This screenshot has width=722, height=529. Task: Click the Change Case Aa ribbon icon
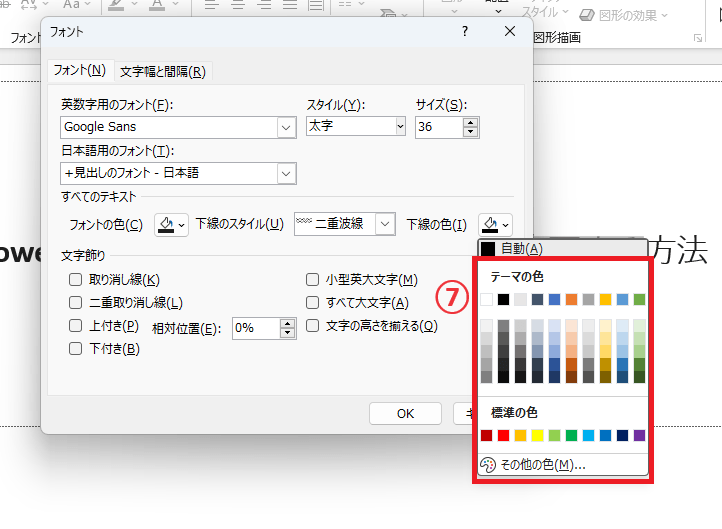point(71,5)
